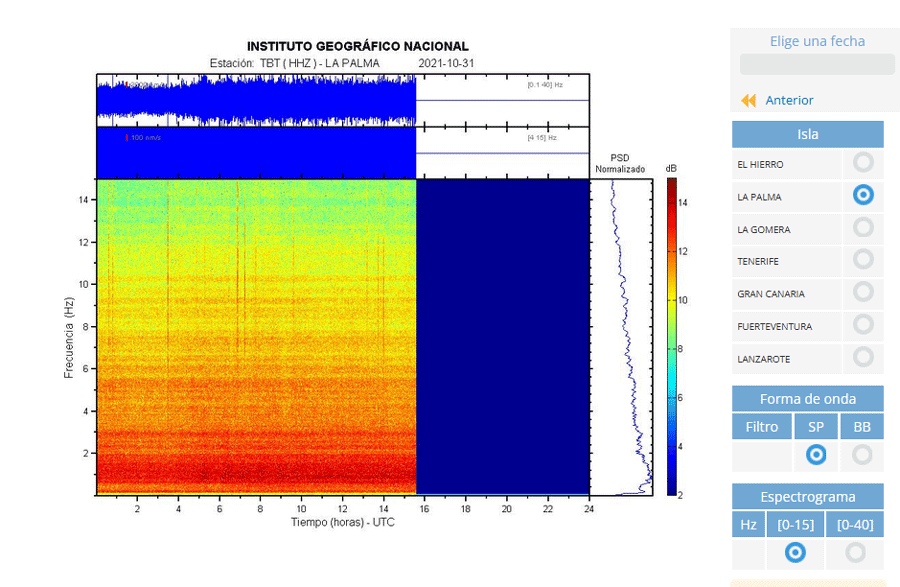Click the Isla section header
Screen dimensions: 900x587
(808, 134)
